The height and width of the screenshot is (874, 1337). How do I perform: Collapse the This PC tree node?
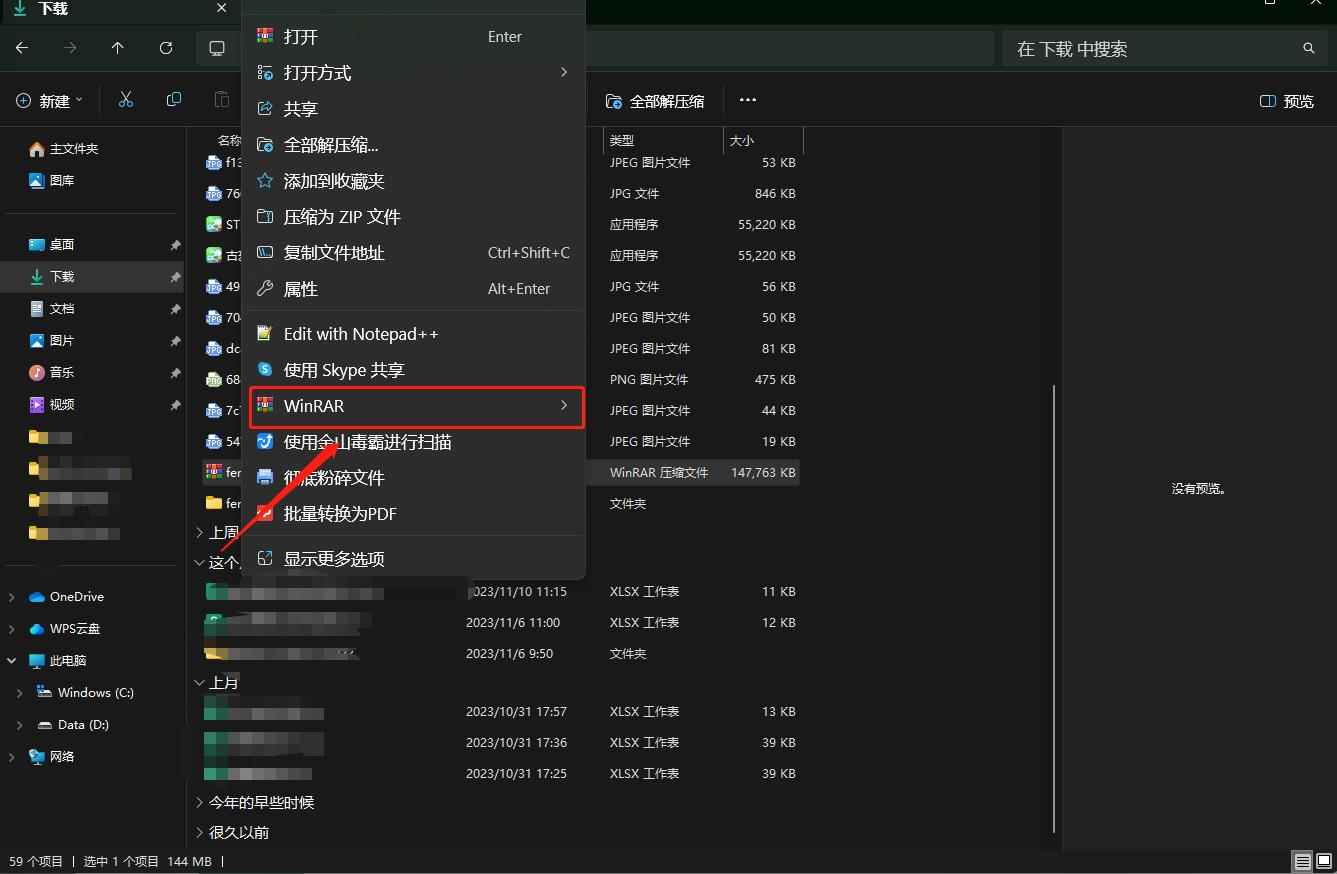coord(11,661)
